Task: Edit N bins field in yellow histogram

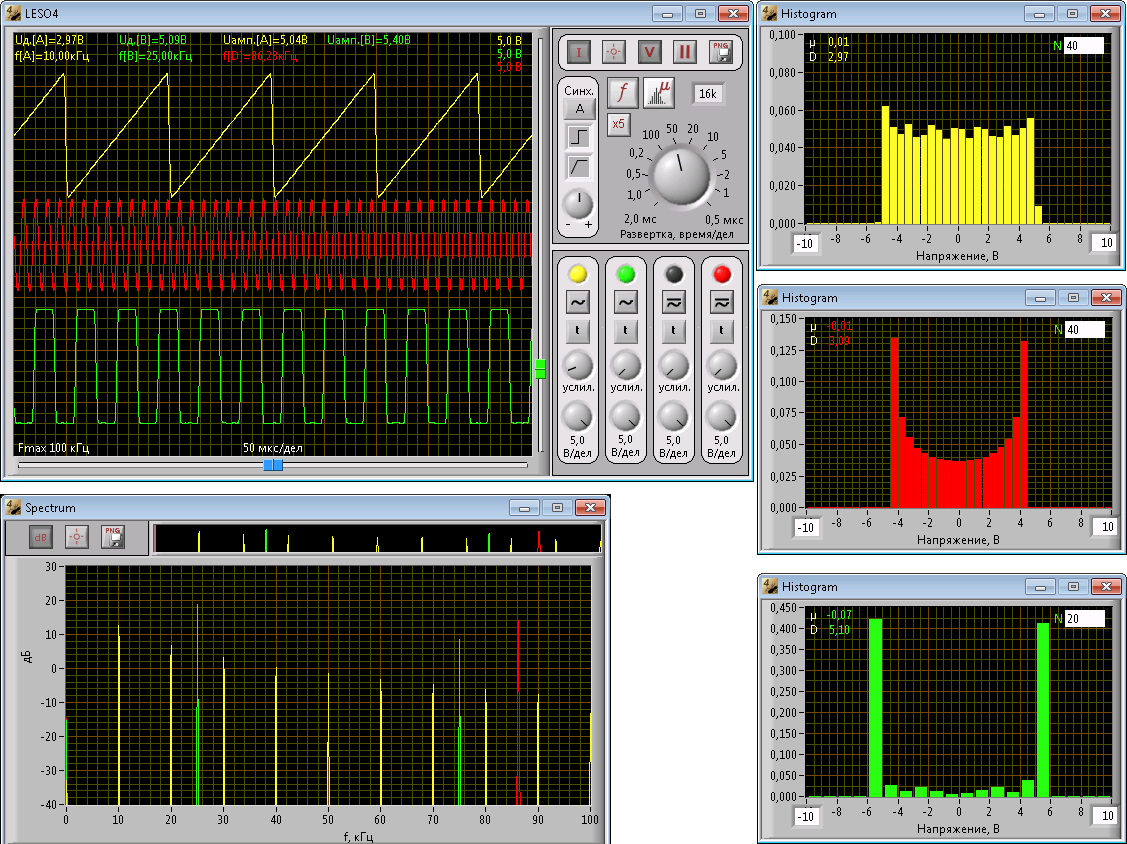Action: point(1084,45)
